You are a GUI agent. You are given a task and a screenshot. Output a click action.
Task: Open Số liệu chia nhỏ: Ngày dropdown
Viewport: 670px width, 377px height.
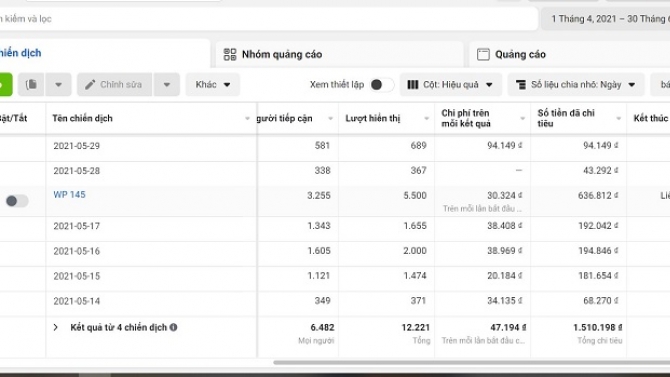click(x=576, y=85)
